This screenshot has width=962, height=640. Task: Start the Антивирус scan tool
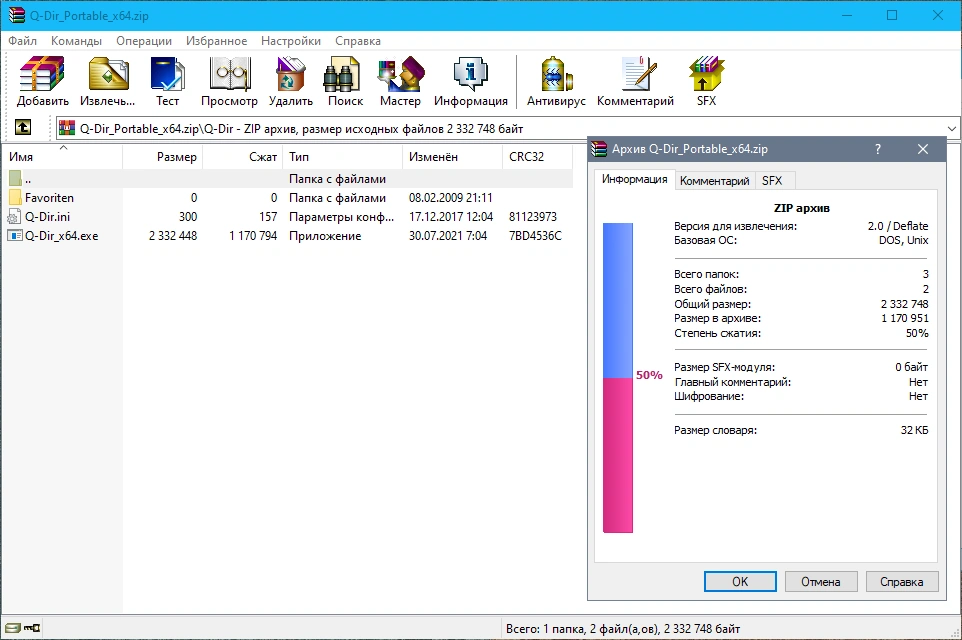556,82
